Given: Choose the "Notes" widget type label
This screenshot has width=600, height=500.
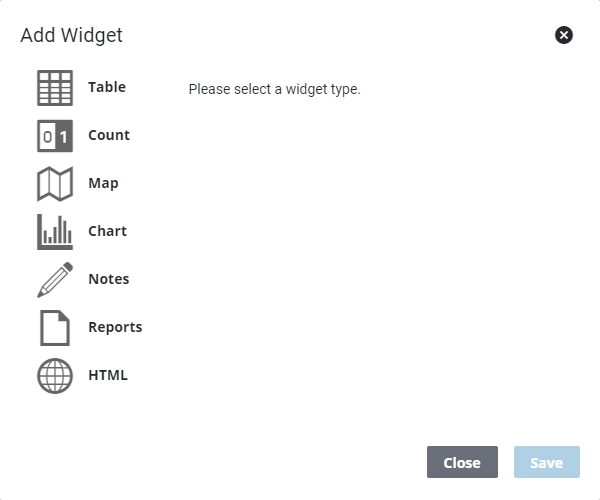Looking at the screenshot, I should [x=108, y=279].
